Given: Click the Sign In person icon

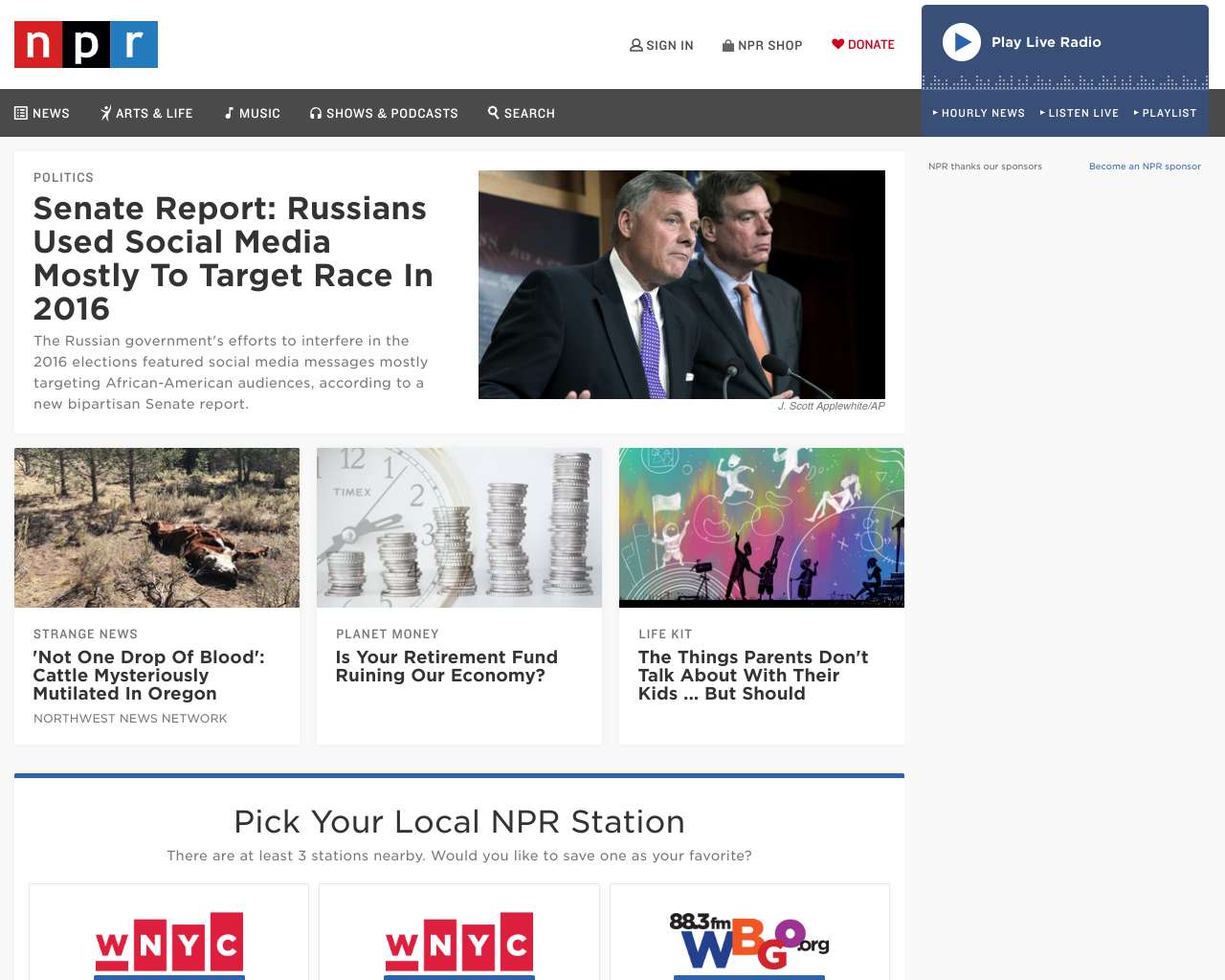Looking at the screenshot, I should (x=635, y=45).
